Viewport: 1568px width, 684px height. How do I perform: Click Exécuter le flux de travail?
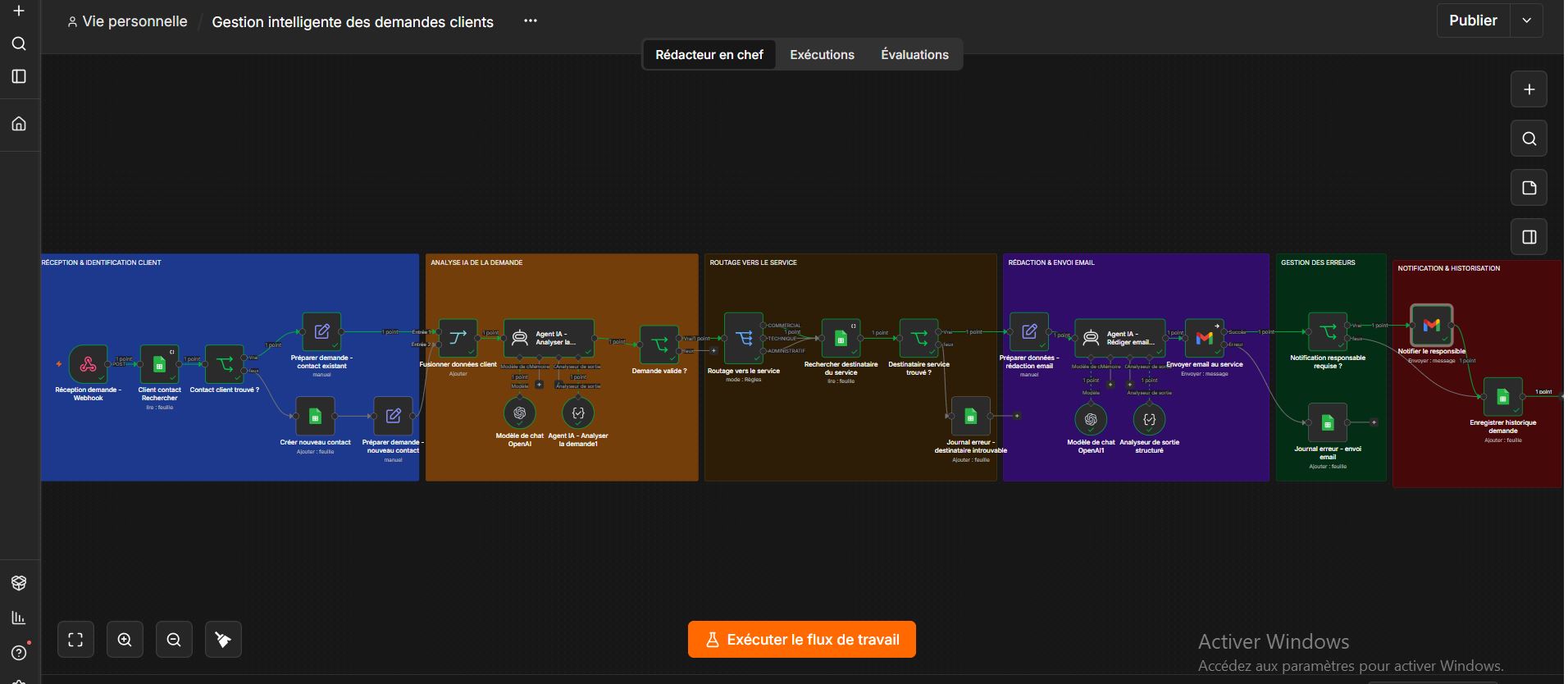point(802,640)
